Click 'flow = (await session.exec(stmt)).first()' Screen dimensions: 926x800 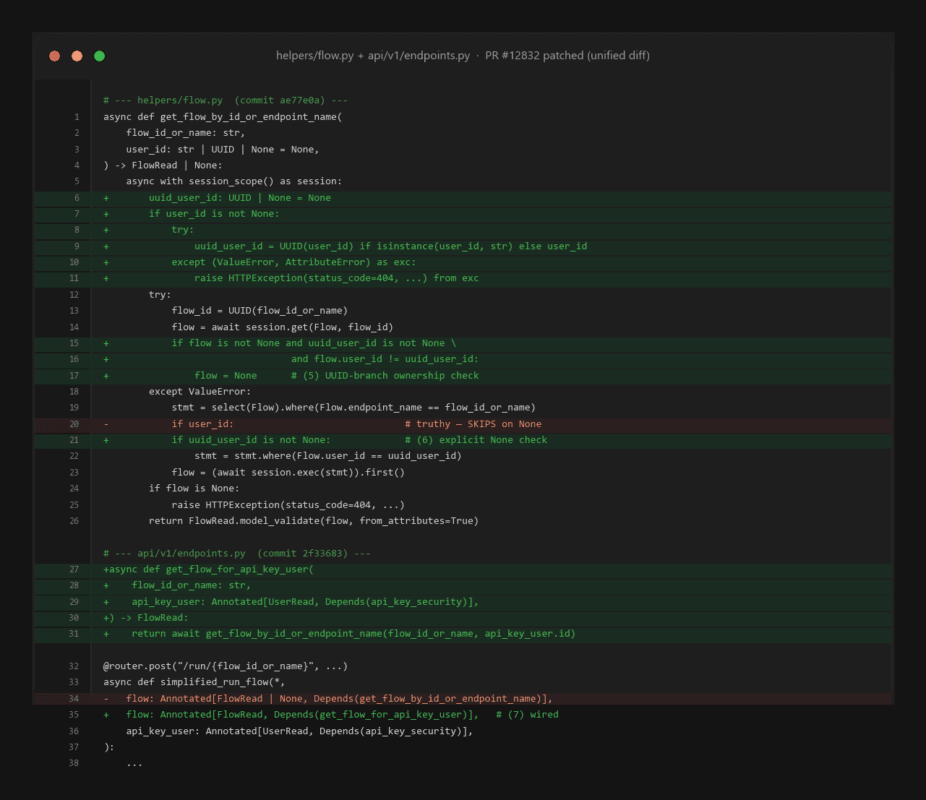click(x=288, y=472)
